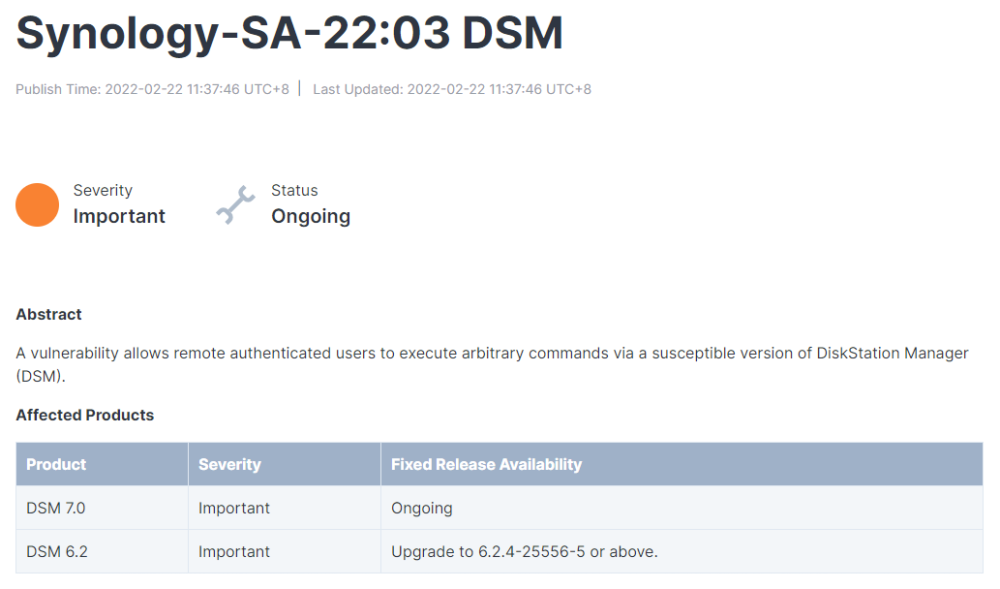1000x589 pixels.
Task: Click the wrench status icon
Action: 236,205
